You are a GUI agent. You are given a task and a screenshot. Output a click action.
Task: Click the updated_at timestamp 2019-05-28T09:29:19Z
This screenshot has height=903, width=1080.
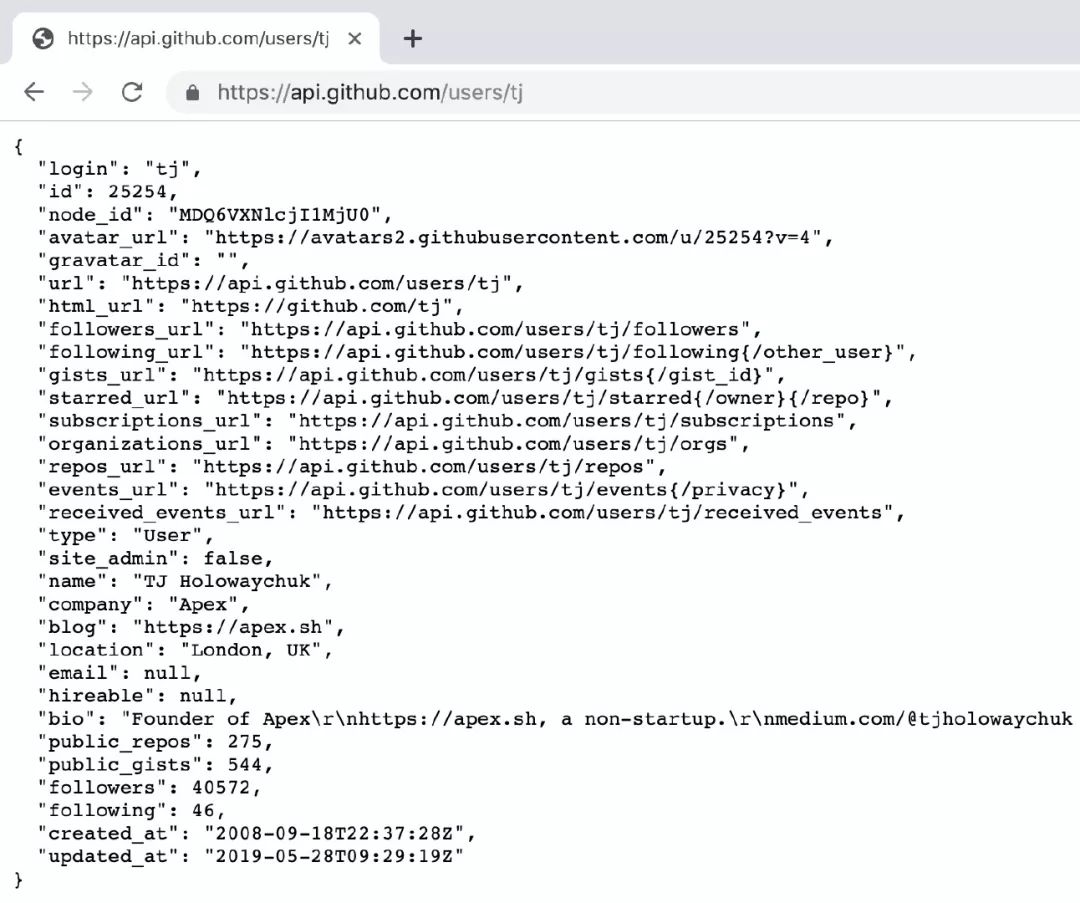pos(335,855)
